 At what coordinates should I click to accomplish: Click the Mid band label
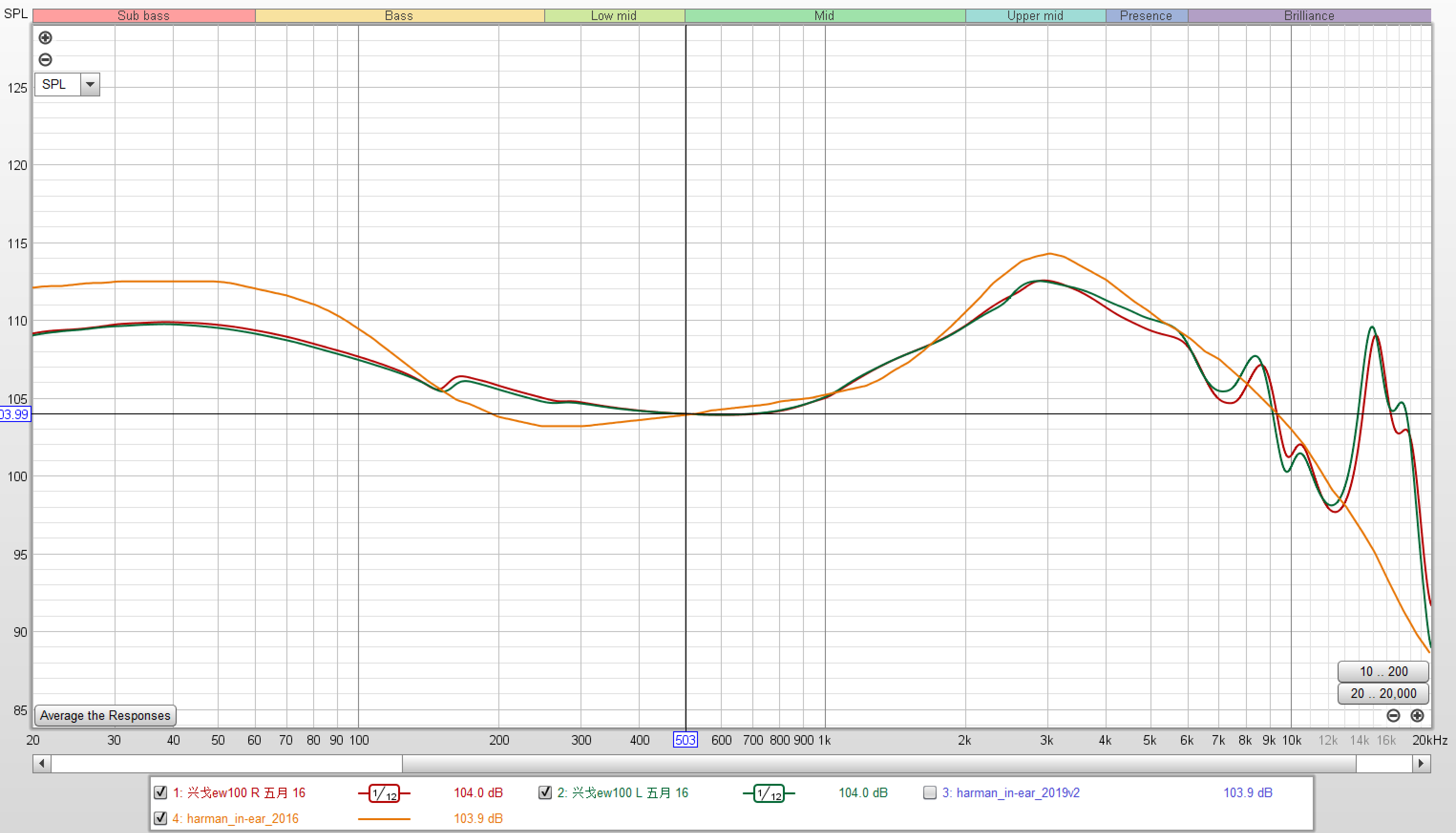pos(824,15)
